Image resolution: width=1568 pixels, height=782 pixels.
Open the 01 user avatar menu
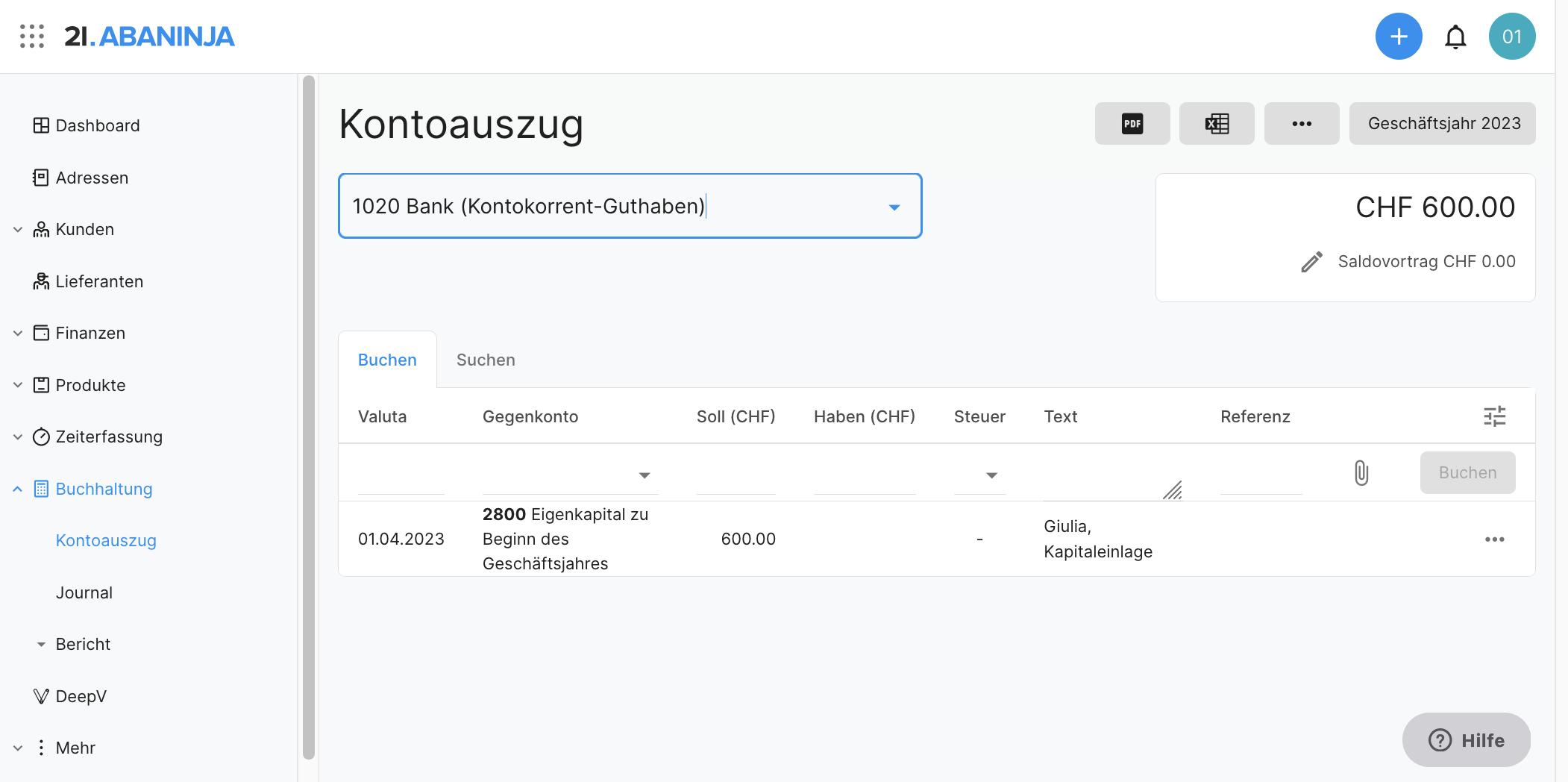(1511, 37)
